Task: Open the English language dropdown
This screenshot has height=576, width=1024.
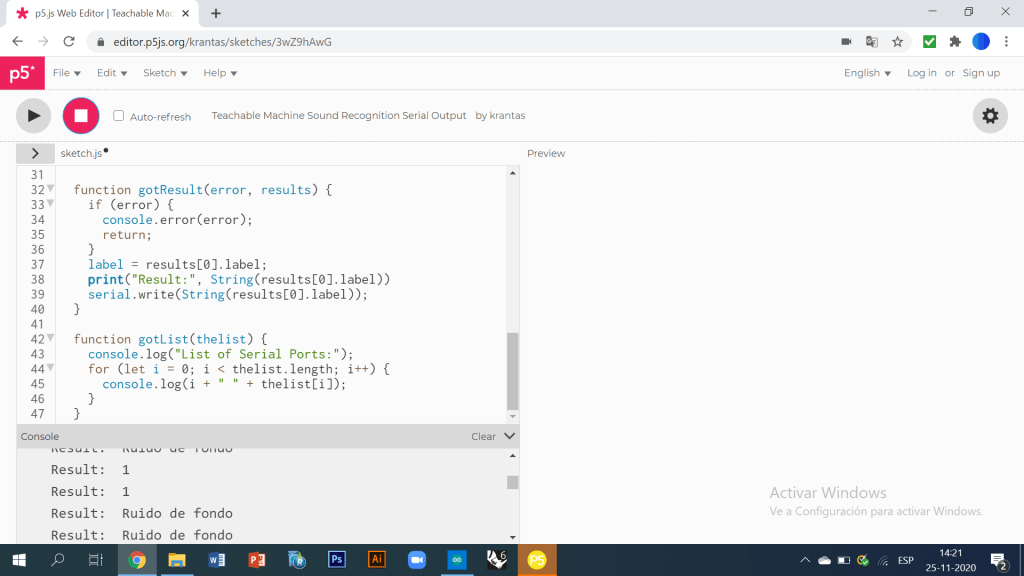Action: point(867,73)
